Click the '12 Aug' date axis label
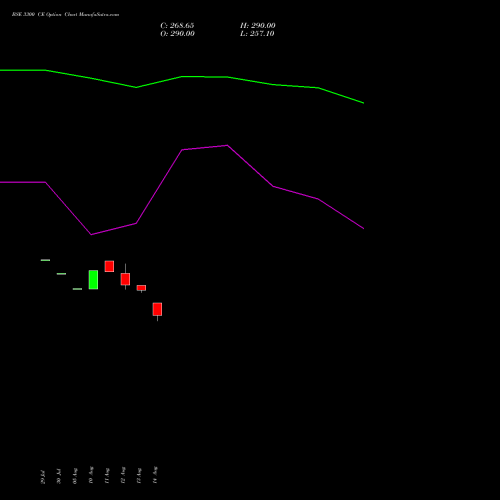 (123, 475)
